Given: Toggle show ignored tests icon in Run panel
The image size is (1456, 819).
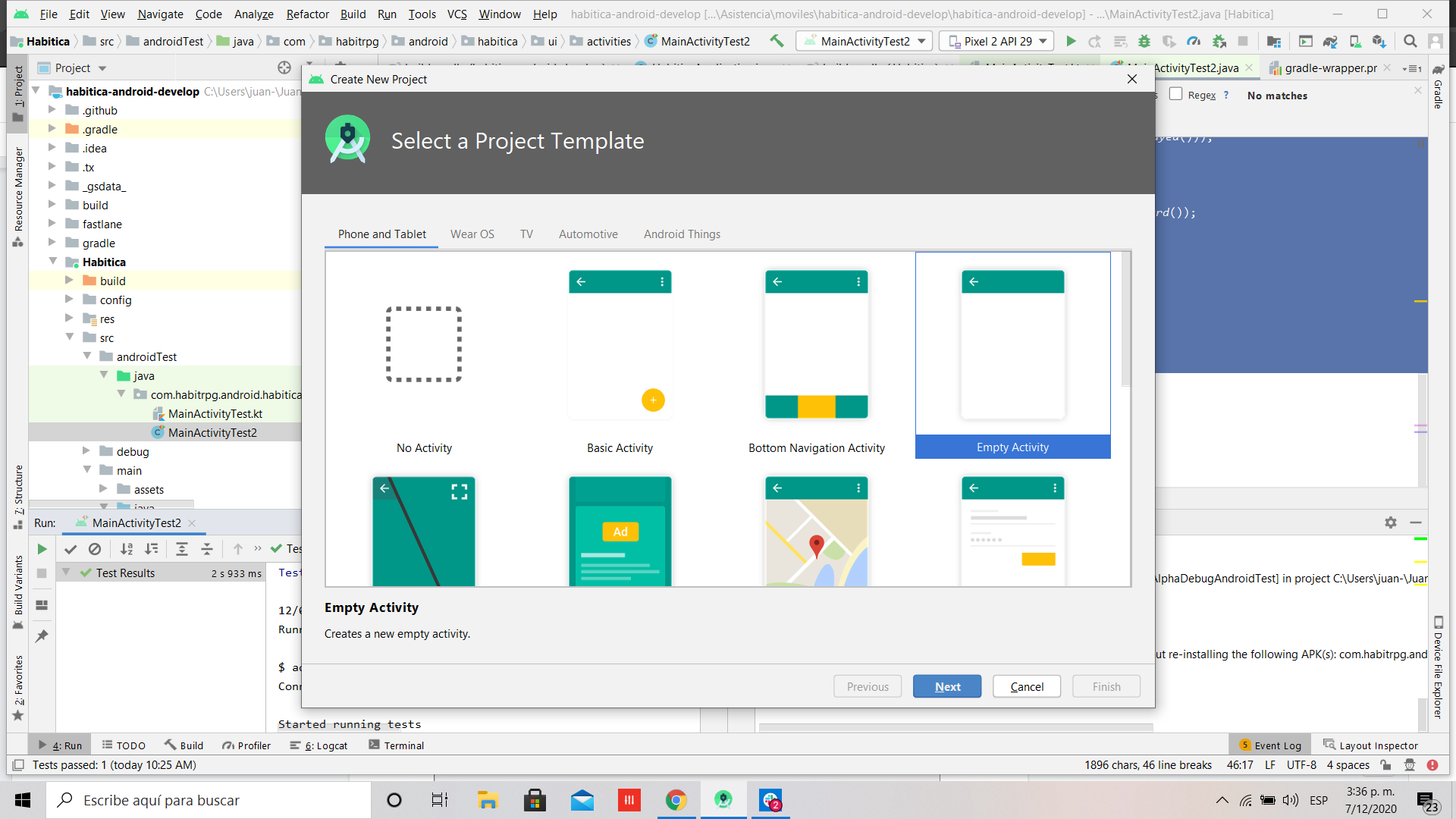Looking at the screenshot, I should point(95,549).
